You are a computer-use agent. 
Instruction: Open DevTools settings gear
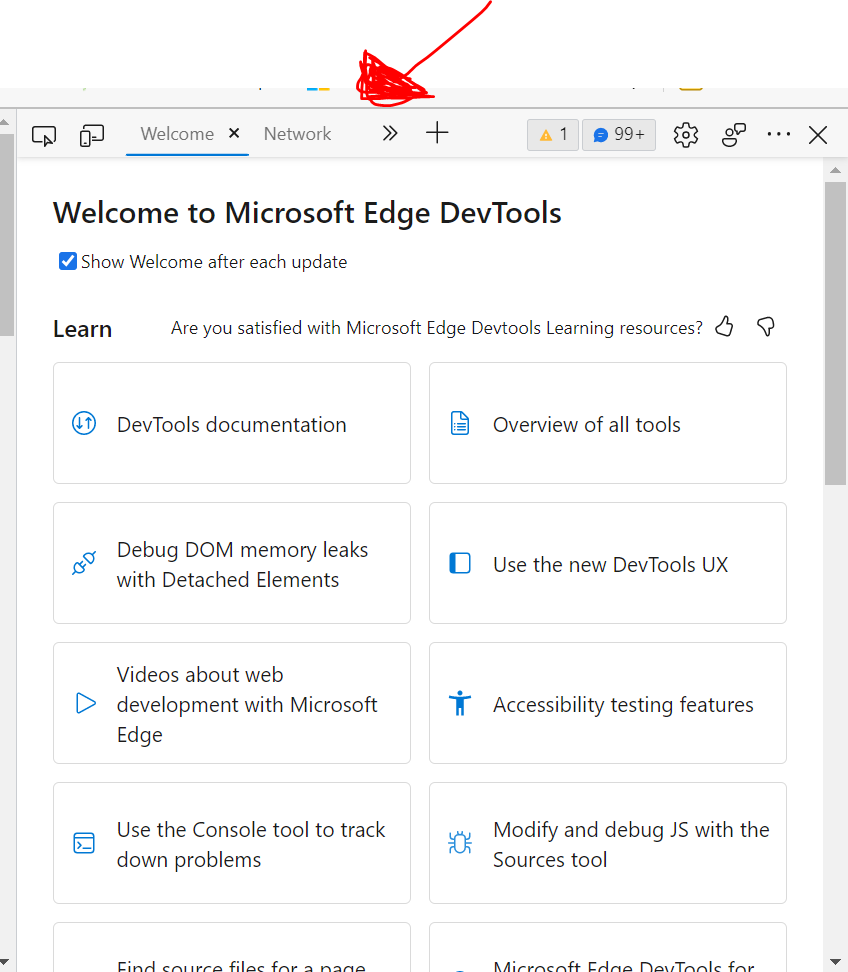click(x=686, y=135)
